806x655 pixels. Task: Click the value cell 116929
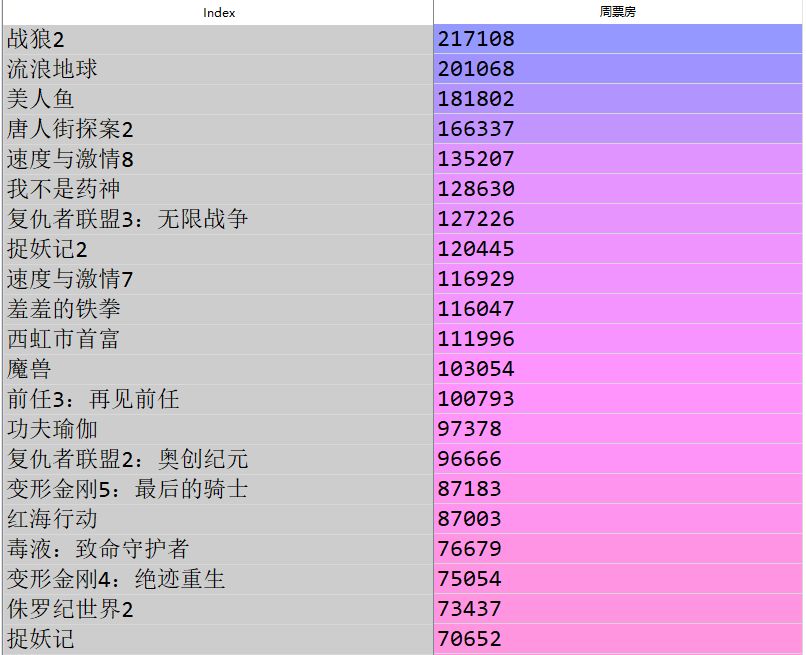(x=617, y=279)
